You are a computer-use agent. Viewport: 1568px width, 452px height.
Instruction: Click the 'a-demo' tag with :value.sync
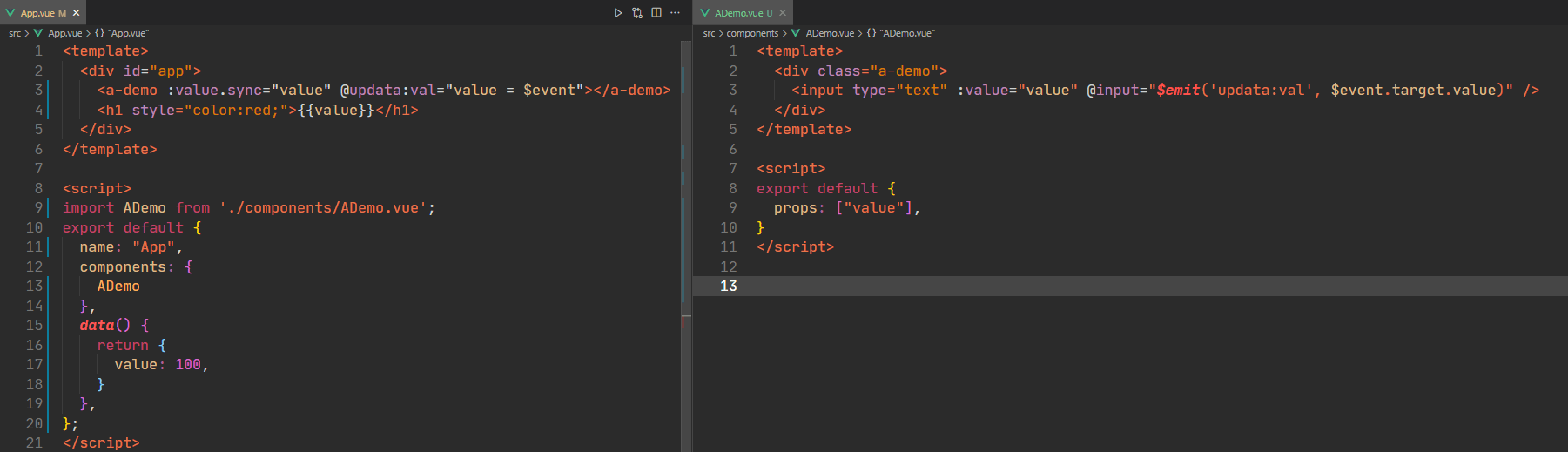pos(384,90)
